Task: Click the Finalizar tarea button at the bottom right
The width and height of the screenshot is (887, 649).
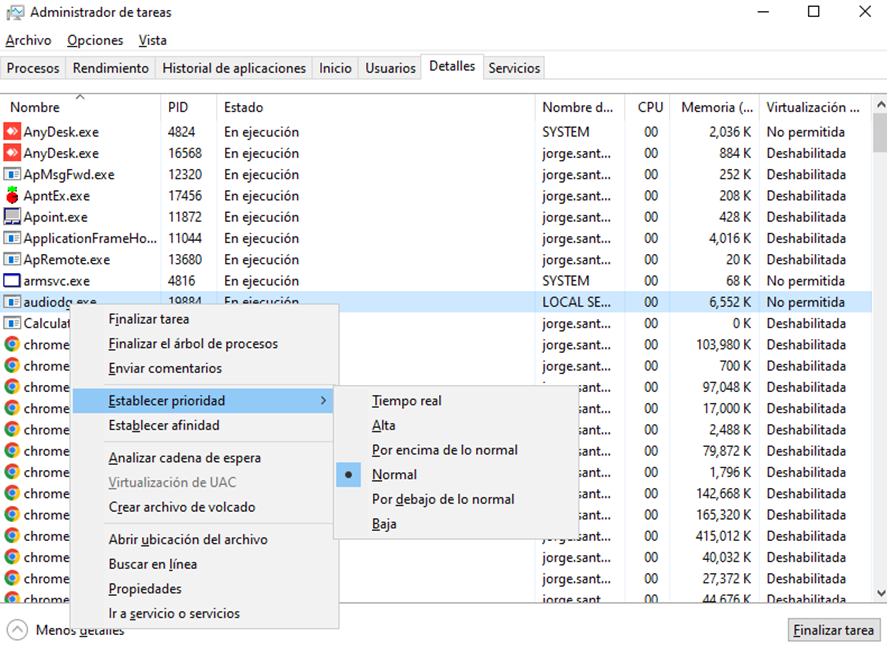Action: coord(833,630)
